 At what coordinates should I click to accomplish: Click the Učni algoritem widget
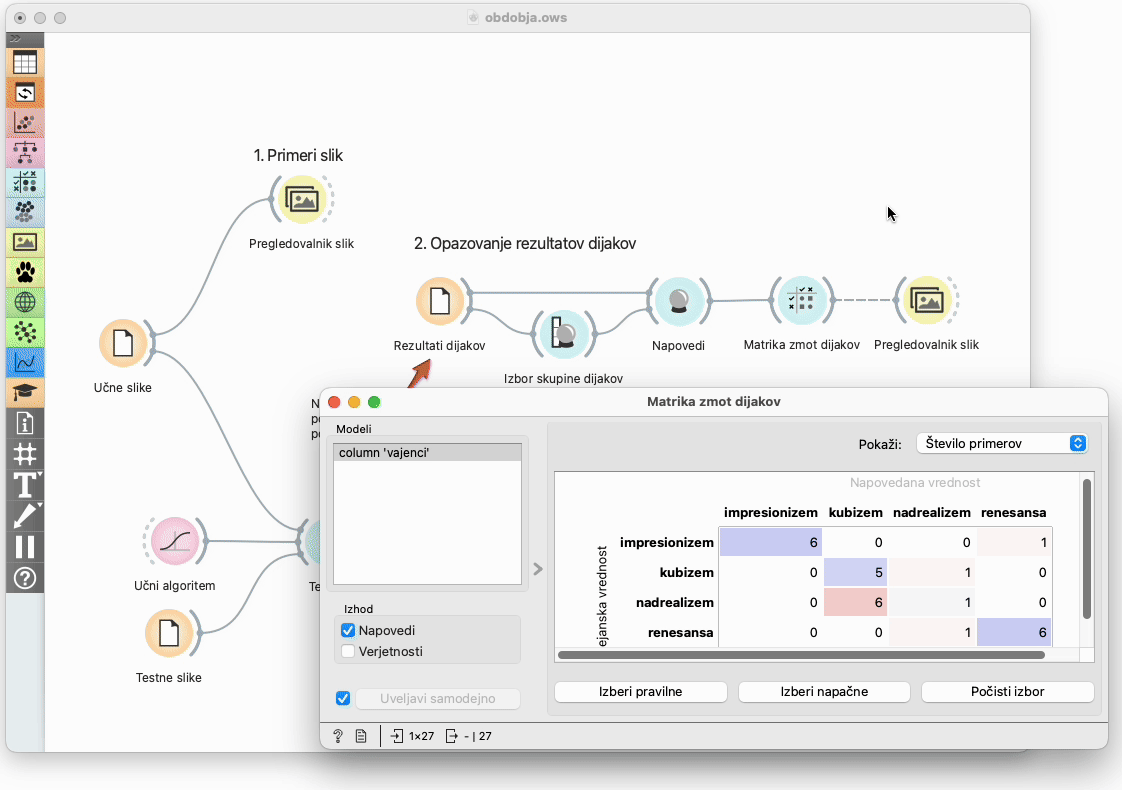pyautogui.click(x=175, y=543)
